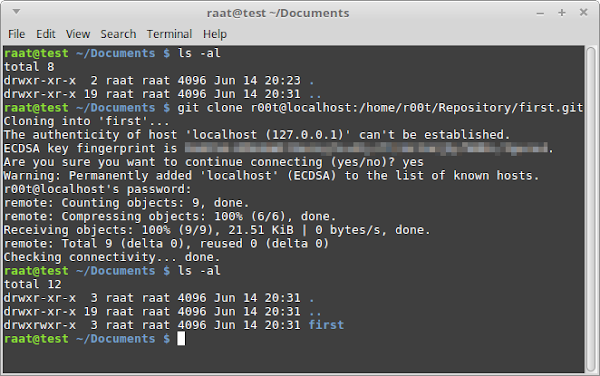
Task: Close the terminal window
Action: click(583, 12)
